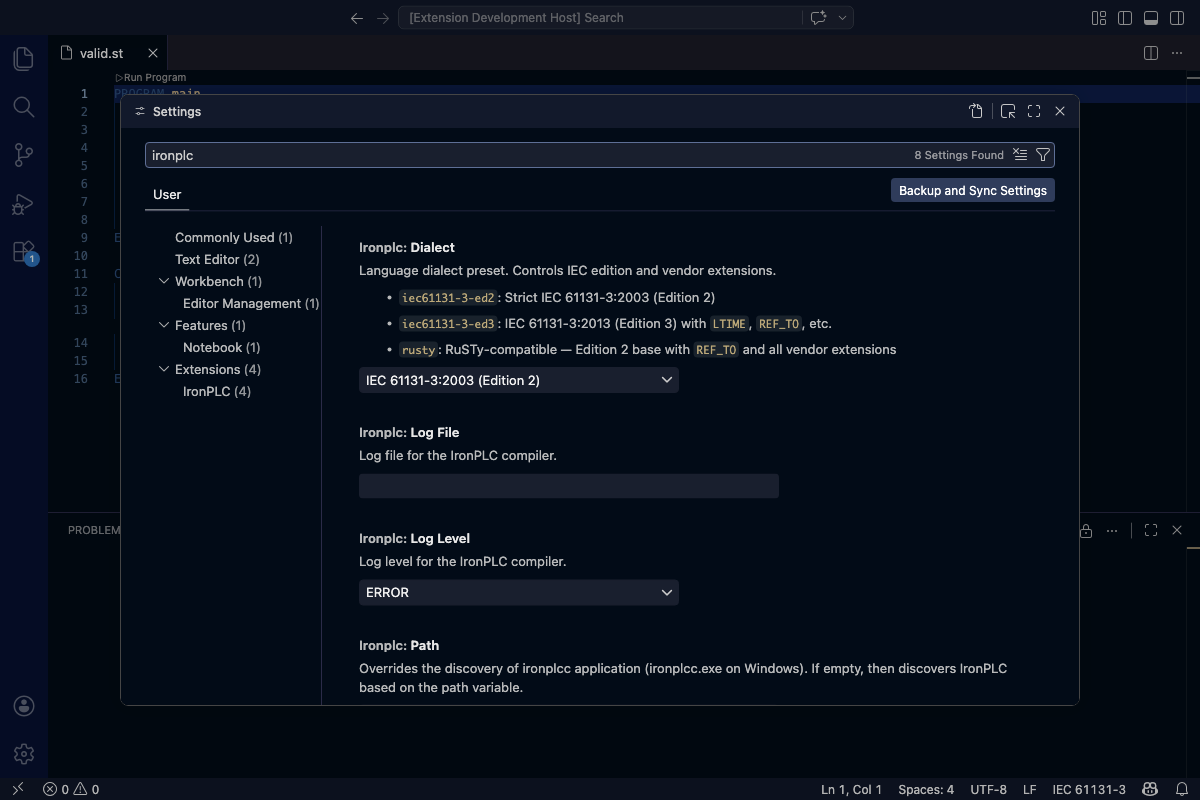The width and height of the screenshot is (1200, 800).
Task: Collapse the Features tree group
Action: [x=164, y=325]
